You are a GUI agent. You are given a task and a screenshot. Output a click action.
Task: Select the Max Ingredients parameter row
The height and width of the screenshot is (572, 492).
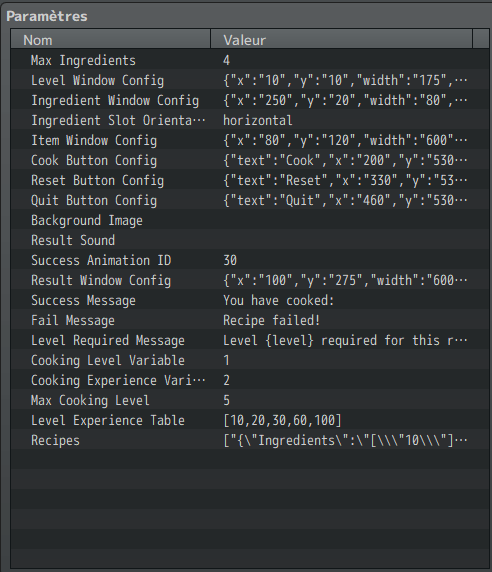pyautogui.click(x=250, y=61)
